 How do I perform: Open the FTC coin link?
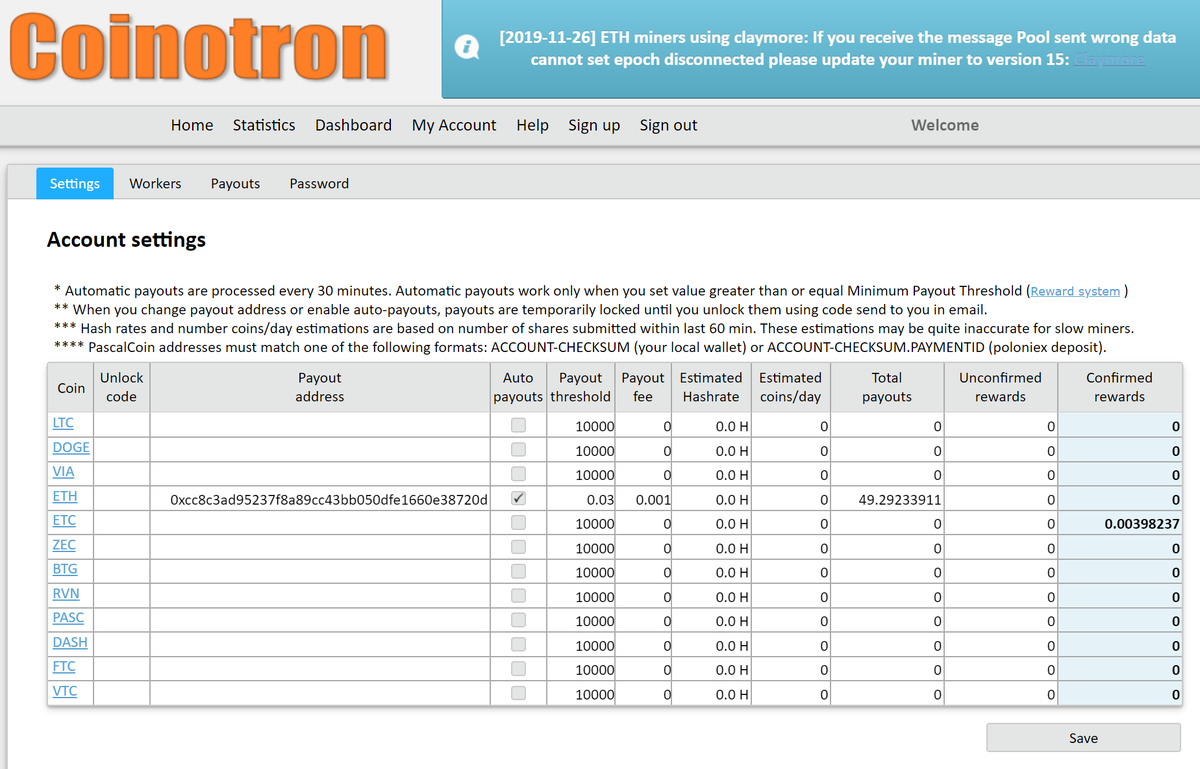(64, 666)
